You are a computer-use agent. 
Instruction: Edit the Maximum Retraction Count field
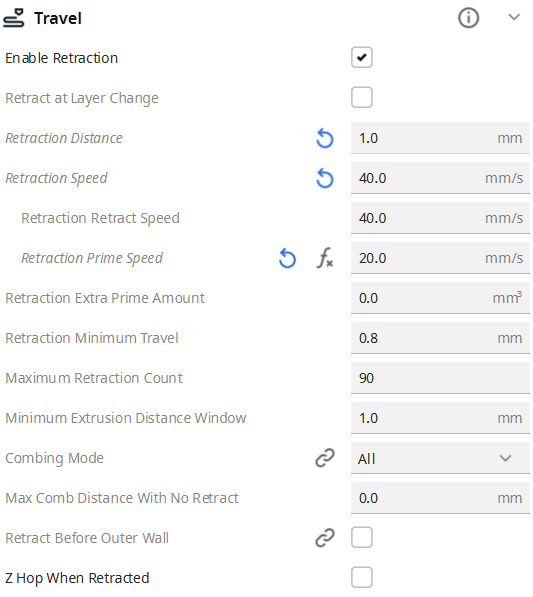pyautogui.click(x=440, y=378)
